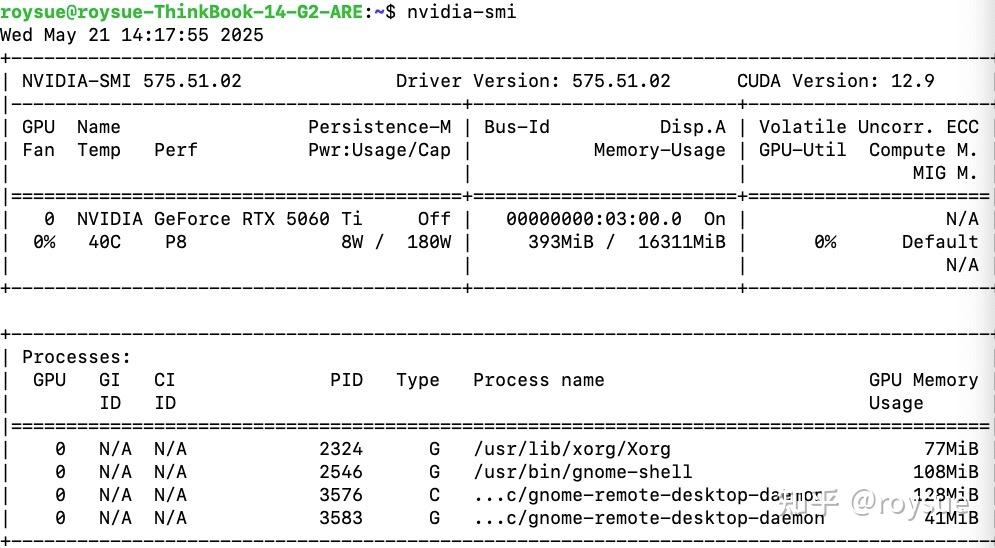Image resolution: width=995 pixels, height=548 pixels.
Task: Click the P8 performance state value
Action: point(176,242)
